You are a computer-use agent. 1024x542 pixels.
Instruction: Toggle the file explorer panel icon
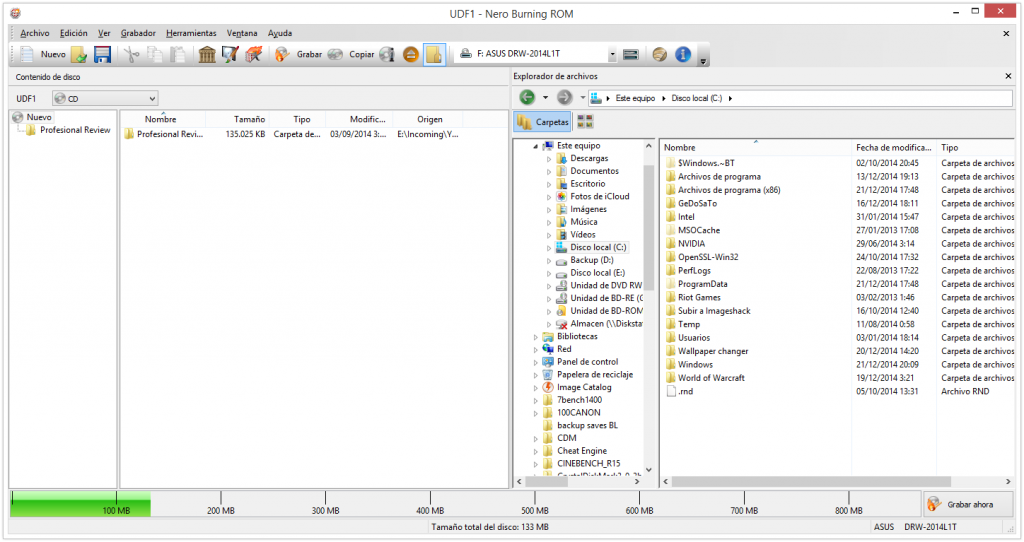point(434,54)
